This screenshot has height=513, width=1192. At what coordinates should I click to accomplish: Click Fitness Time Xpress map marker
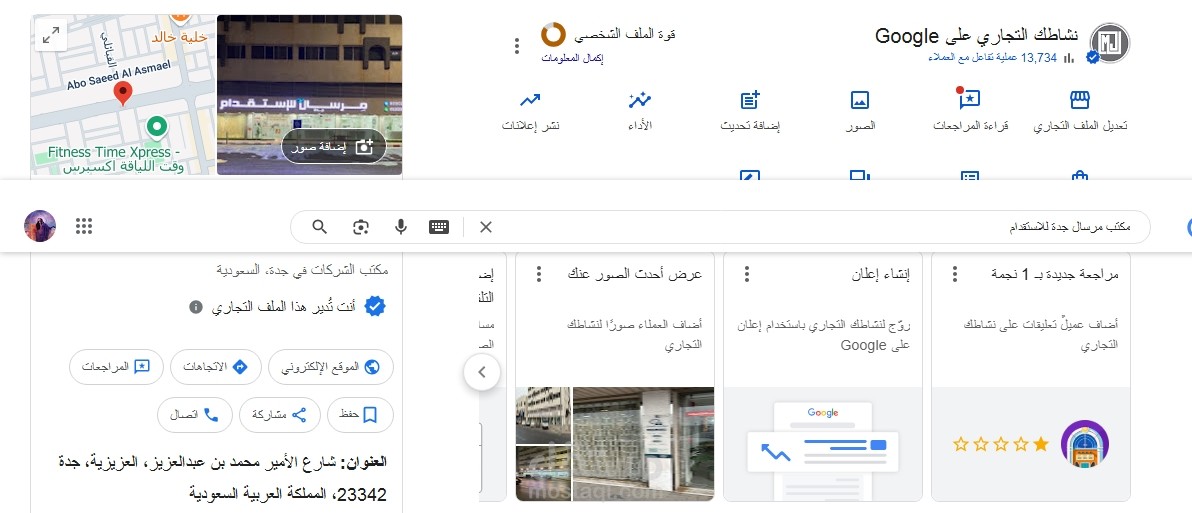coord(156,126)
